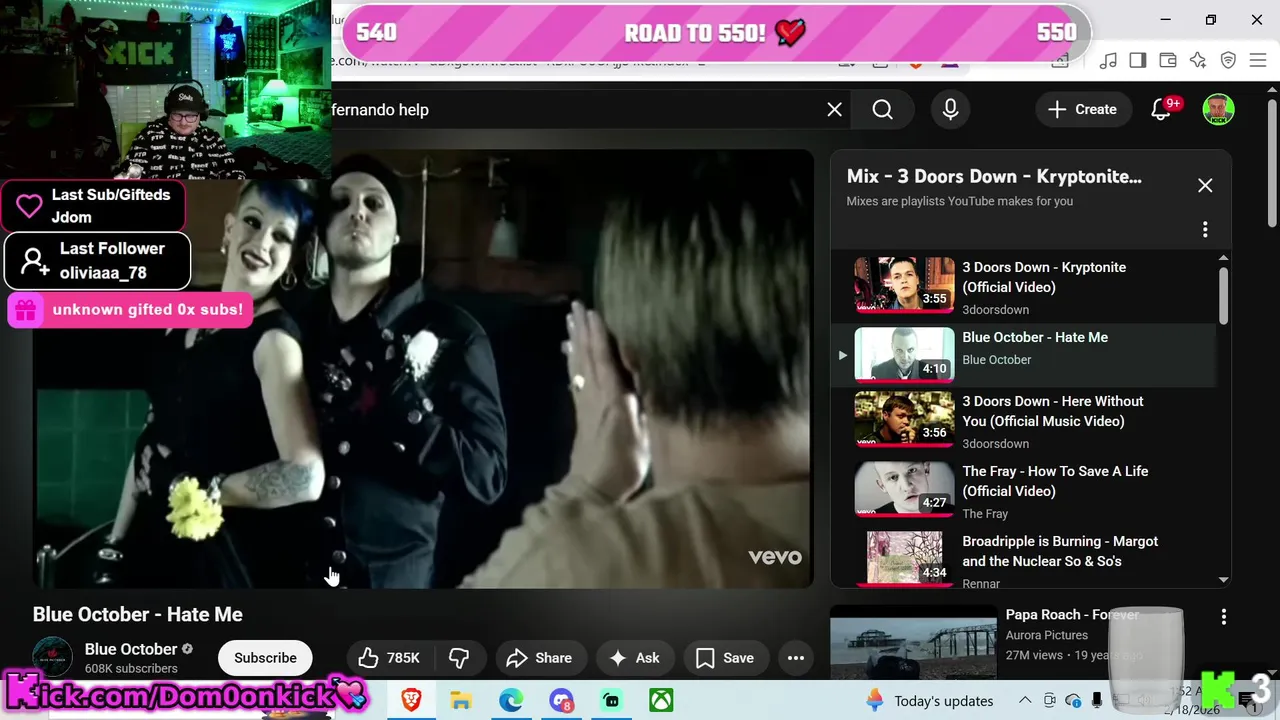
Task: Share the Hate Me video
Action: pos(539,658)
